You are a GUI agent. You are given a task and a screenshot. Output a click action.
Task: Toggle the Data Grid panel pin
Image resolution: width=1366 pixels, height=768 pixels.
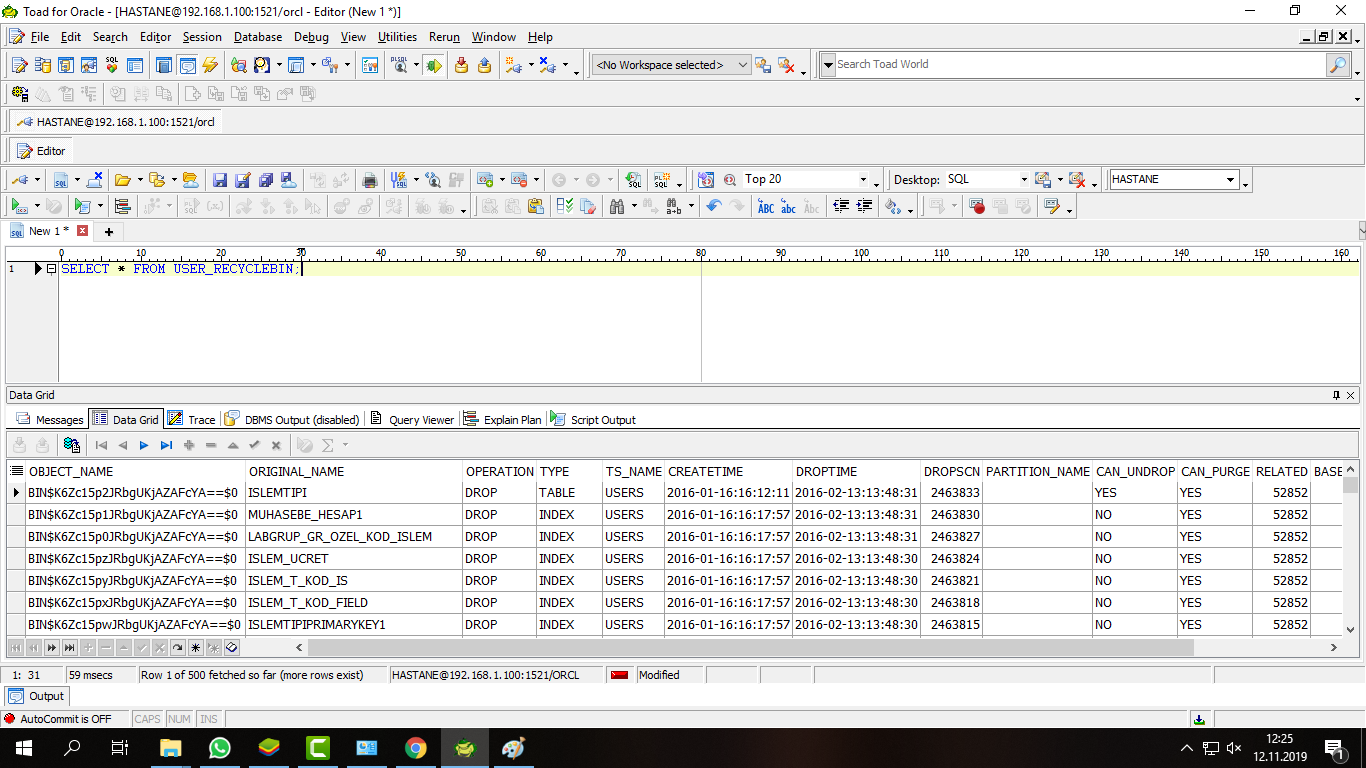tap(1336, 395)
